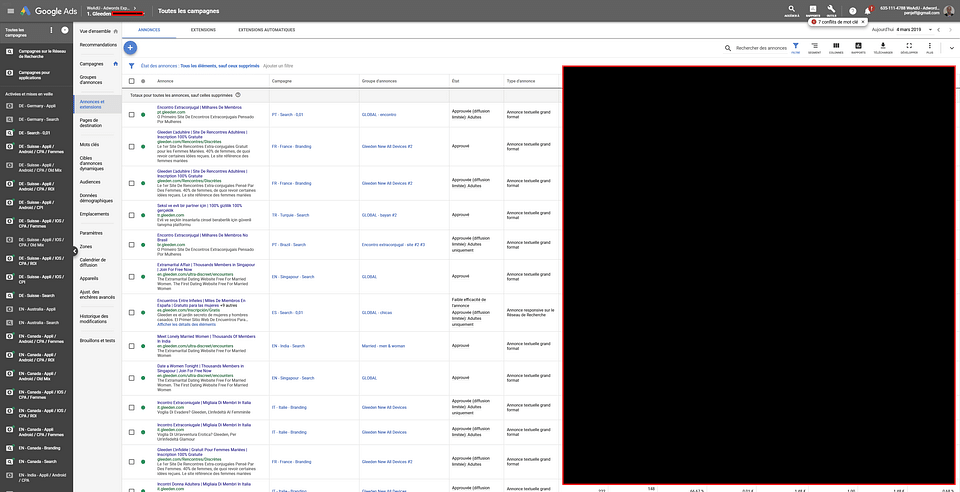Tick checkbox for Encontro Extraconjugal pt.gleeden.com ad
Viewport: 960px width, 492px height.
pos(132,114)
